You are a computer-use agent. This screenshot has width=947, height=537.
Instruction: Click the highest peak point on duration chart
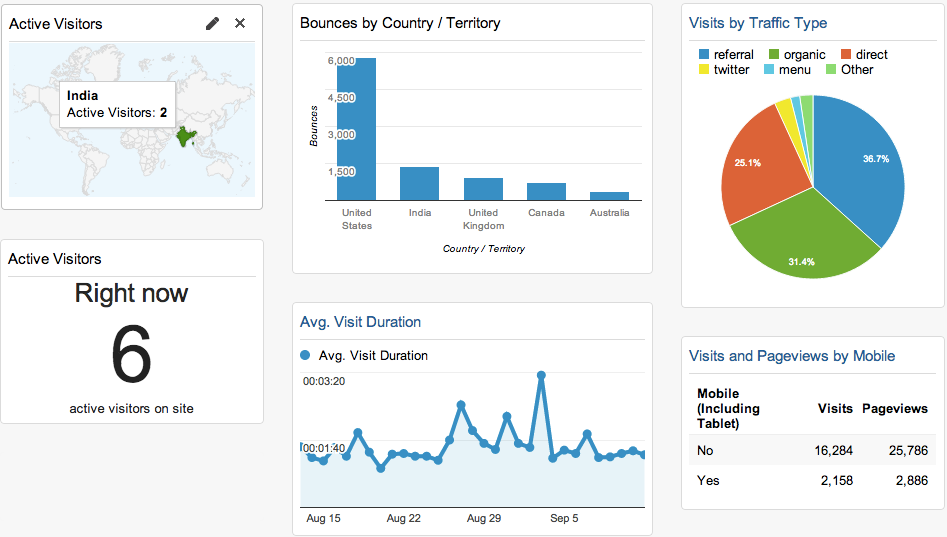541,376
